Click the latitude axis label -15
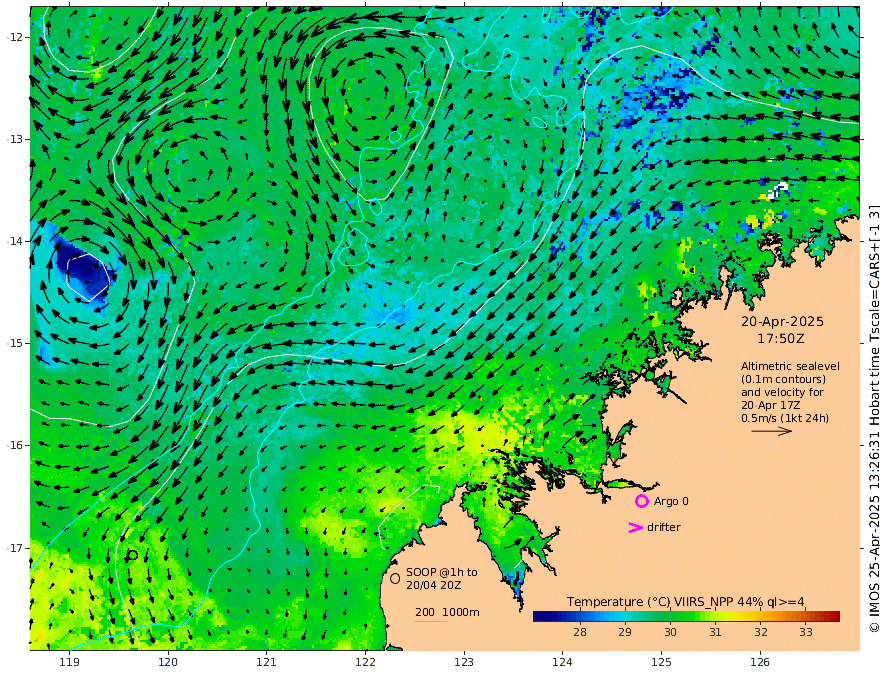 [x=15, y=343]
